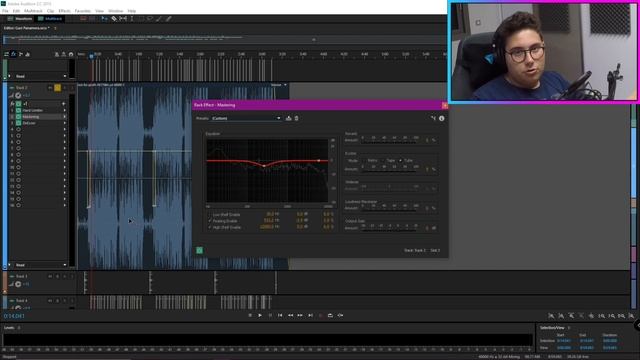Select the Slip tool in toolbar
Screen dimensions: 640x360
point(123,19)
